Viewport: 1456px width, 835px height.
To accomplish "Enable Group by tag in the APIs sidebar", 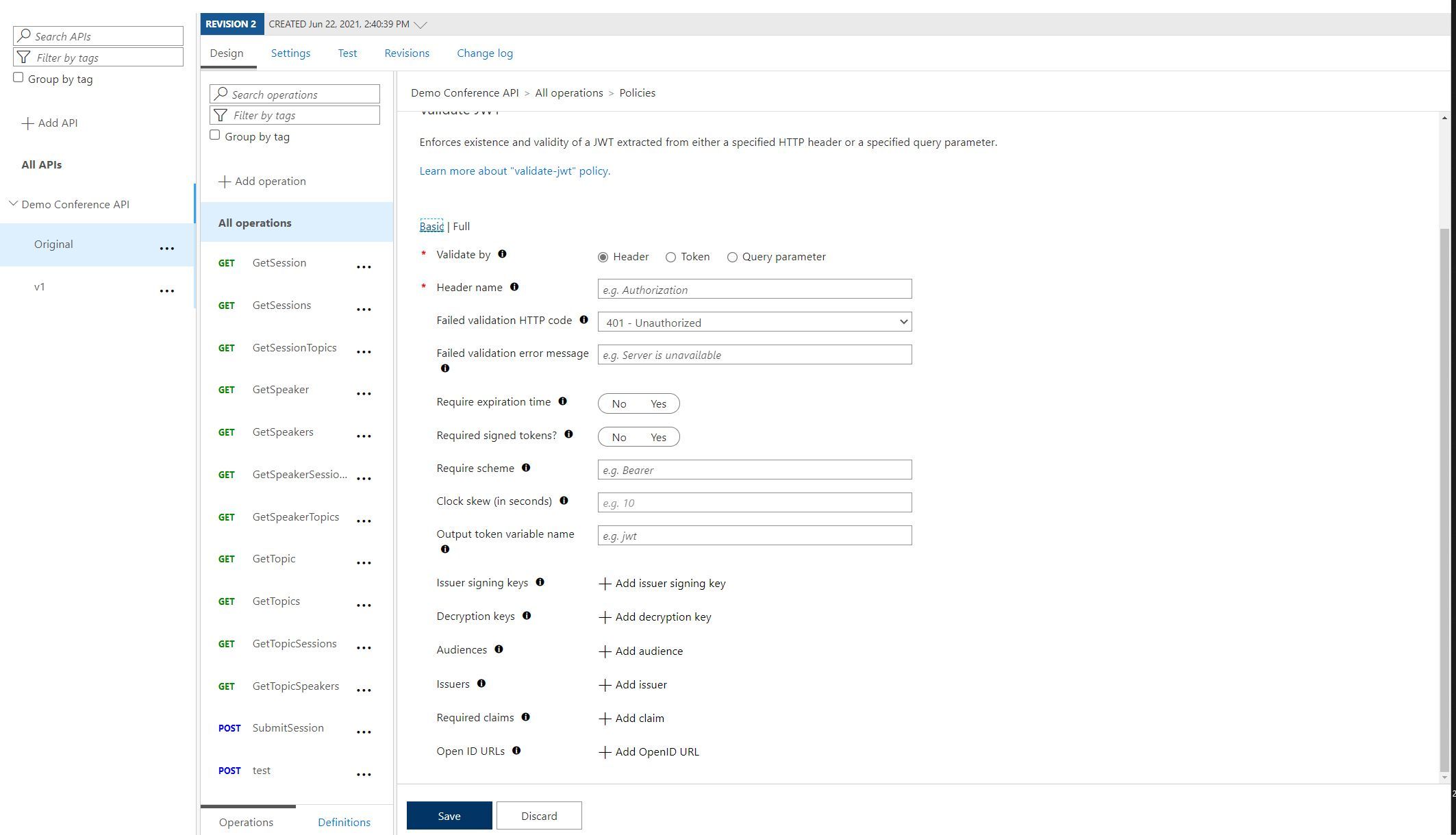I will tap(18, 77).
